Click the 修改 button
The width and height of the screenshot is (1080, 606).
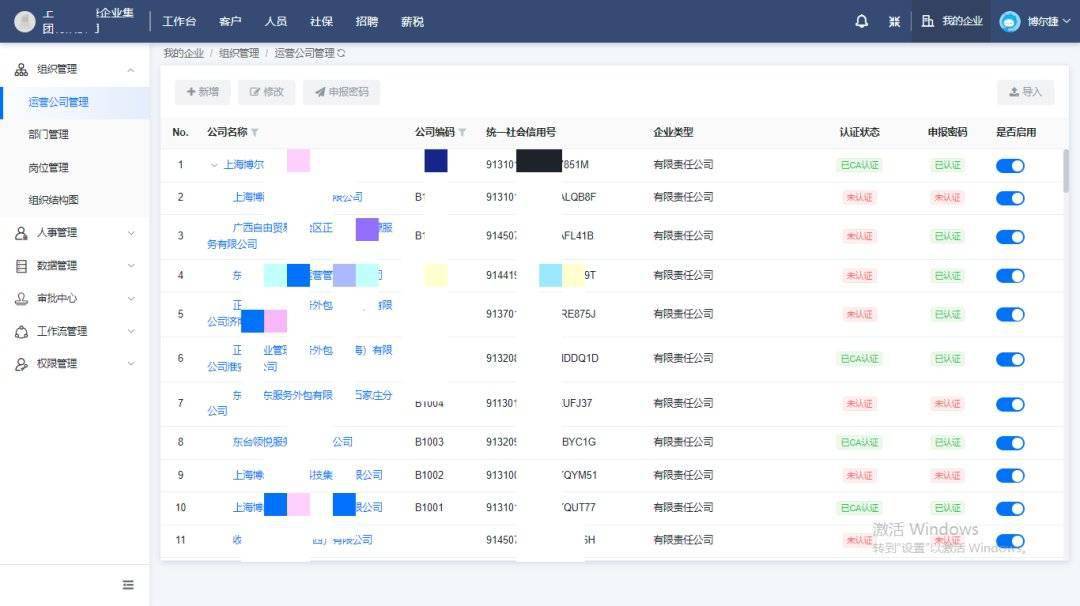tap(267, 92)
